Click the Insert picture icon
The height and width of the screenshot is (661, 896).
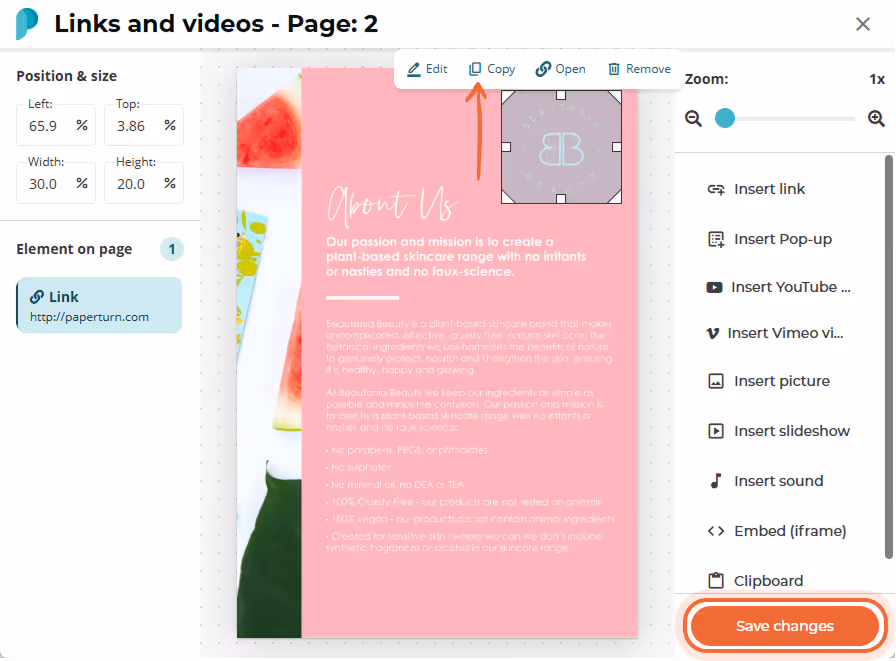[715, 381]
